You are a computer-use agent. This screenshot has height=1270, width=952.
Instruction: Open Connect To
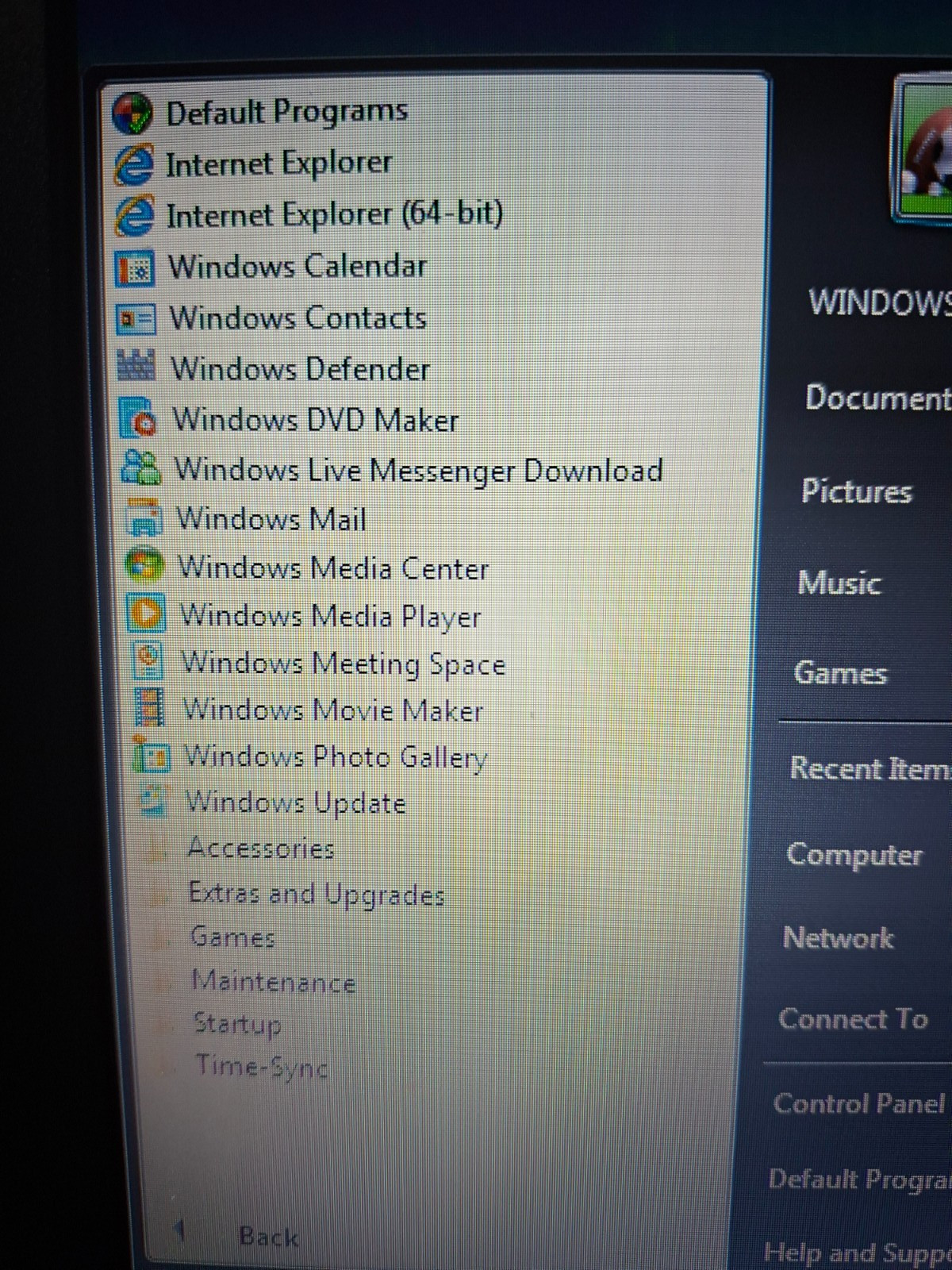pyautogui.click(x=853, y=1019)
